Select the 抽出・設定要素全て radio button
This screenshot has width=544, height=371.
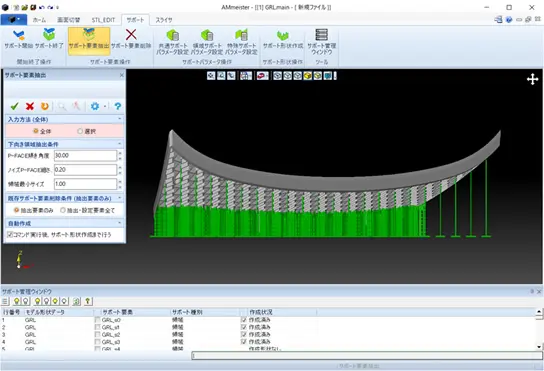pyautogui.click(x=63, y=210)
